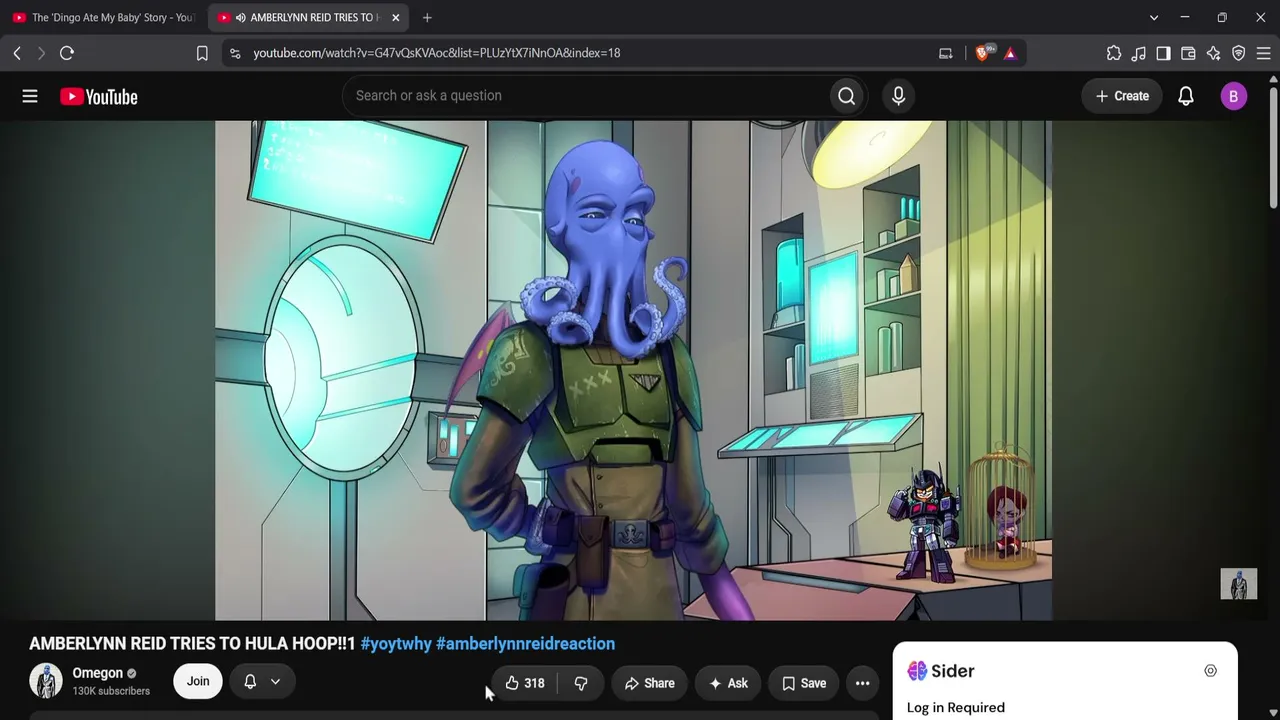
Task: Select the AMBERLYNN REID TRIES TO tab
Action: tap(309, 18)
